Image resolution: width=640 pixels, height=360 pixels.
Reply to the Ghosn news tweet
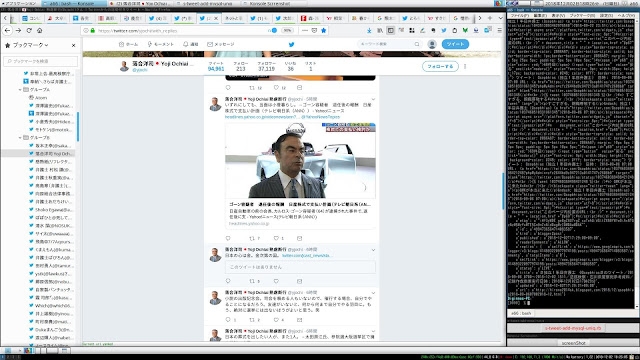point(228,238)
